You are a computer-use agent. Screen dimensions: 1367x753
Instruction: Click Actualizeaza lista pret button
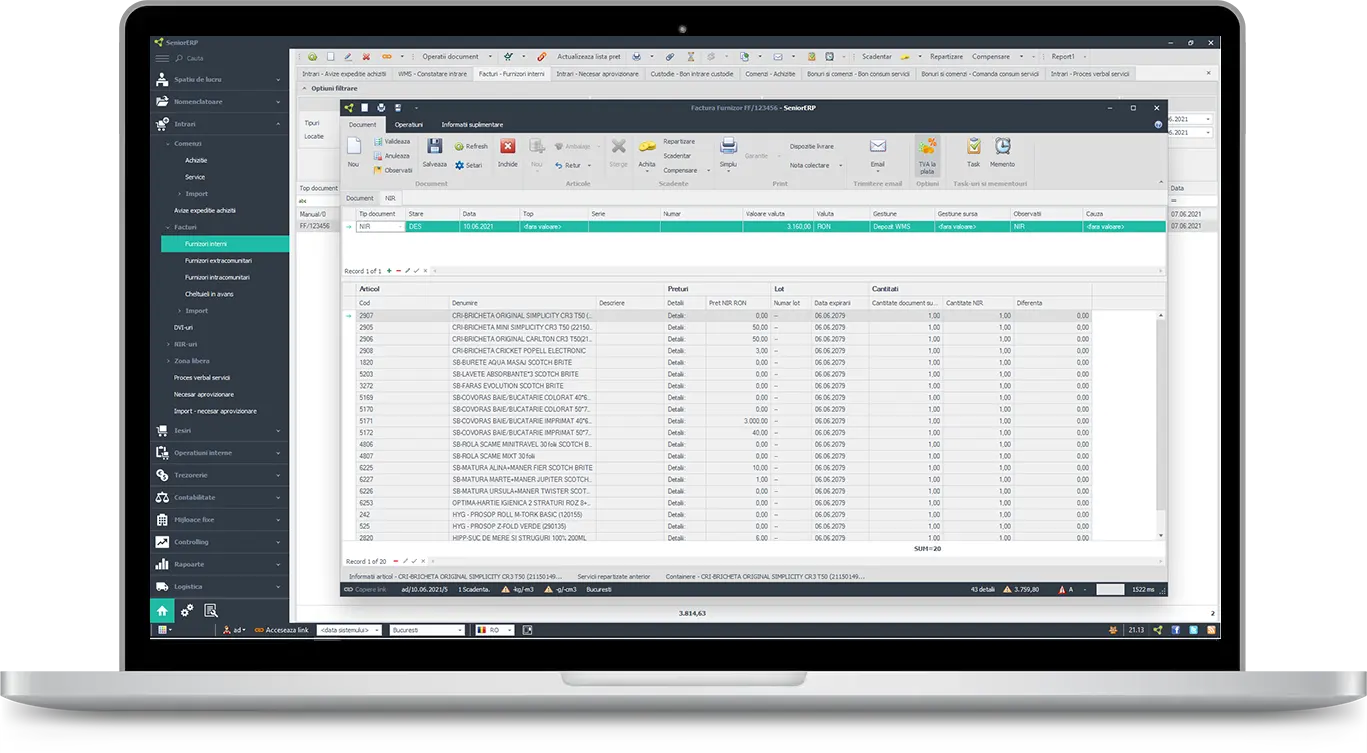[588, 57]
